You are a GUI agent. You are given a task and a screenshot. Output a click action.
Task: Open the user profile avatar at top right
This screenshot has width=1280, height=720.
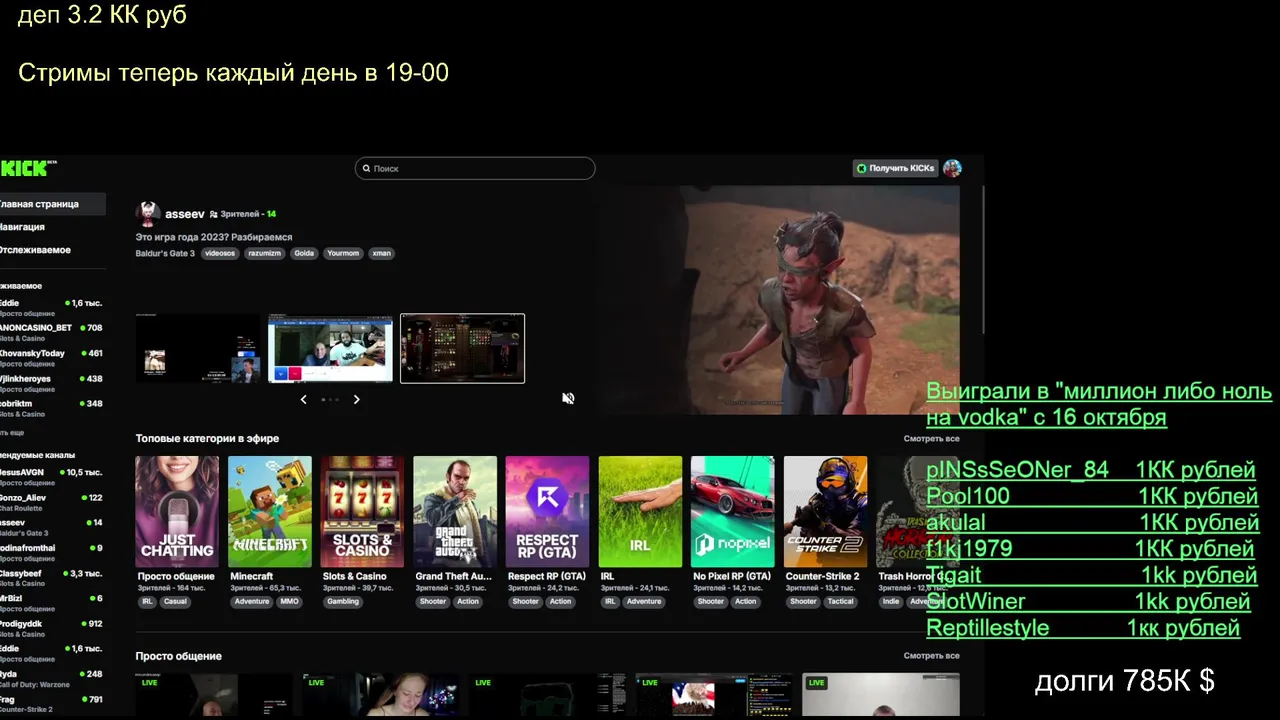click(x=952, y=168)
